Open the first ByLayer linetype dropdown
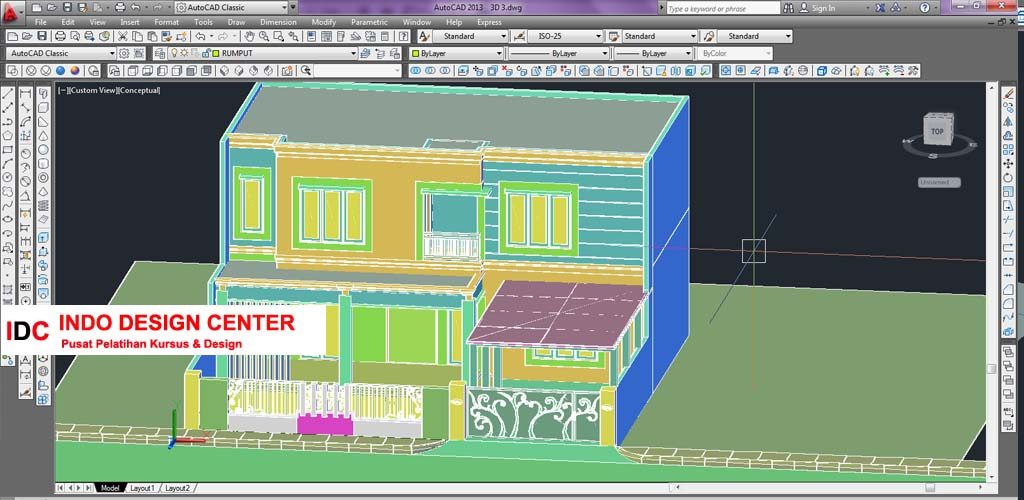This screenshot has height=500, width=1024. point(604,54)
